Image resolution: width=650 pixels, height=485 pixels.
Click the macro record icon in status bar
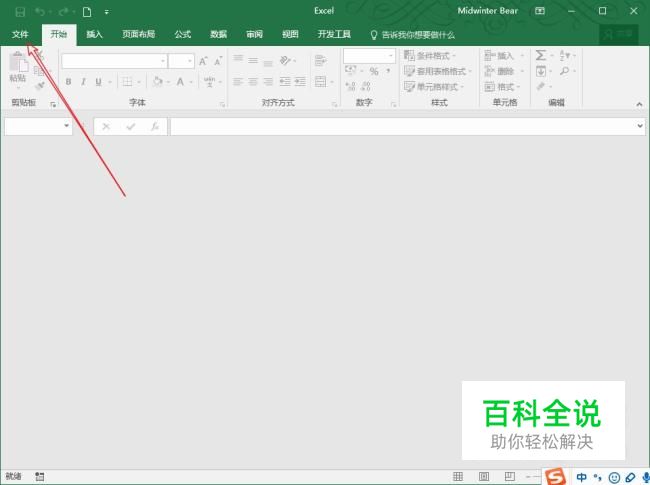[40, 476]
